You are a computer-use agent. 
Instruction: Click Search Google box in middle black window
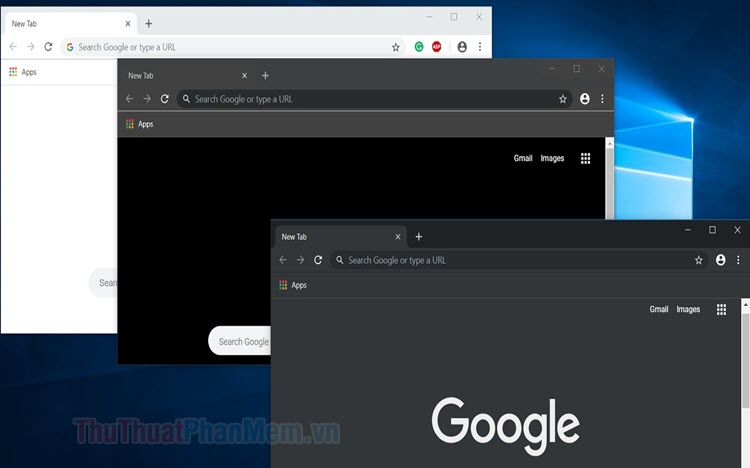click(x=240, y=341)
